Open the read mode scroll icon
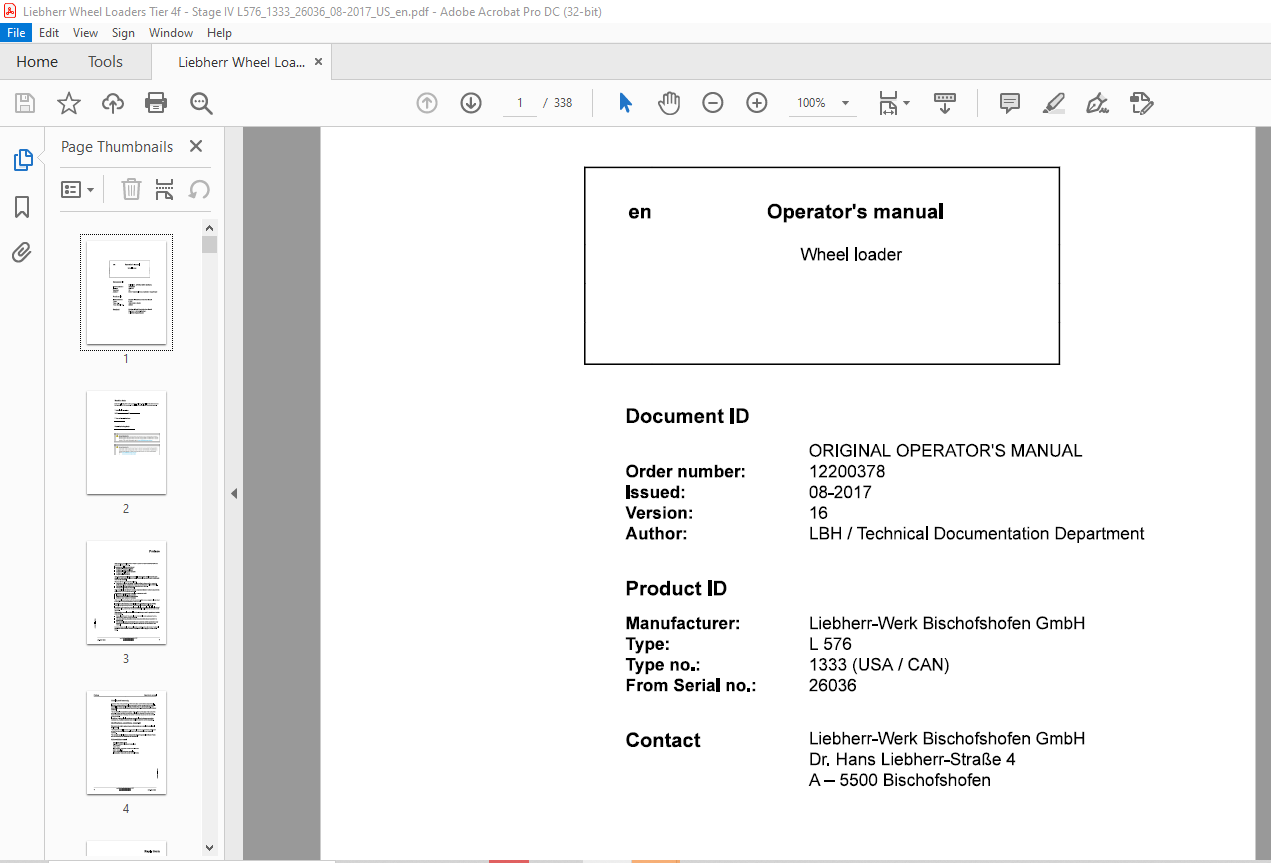1271x863 pixels. click(945, 103)
